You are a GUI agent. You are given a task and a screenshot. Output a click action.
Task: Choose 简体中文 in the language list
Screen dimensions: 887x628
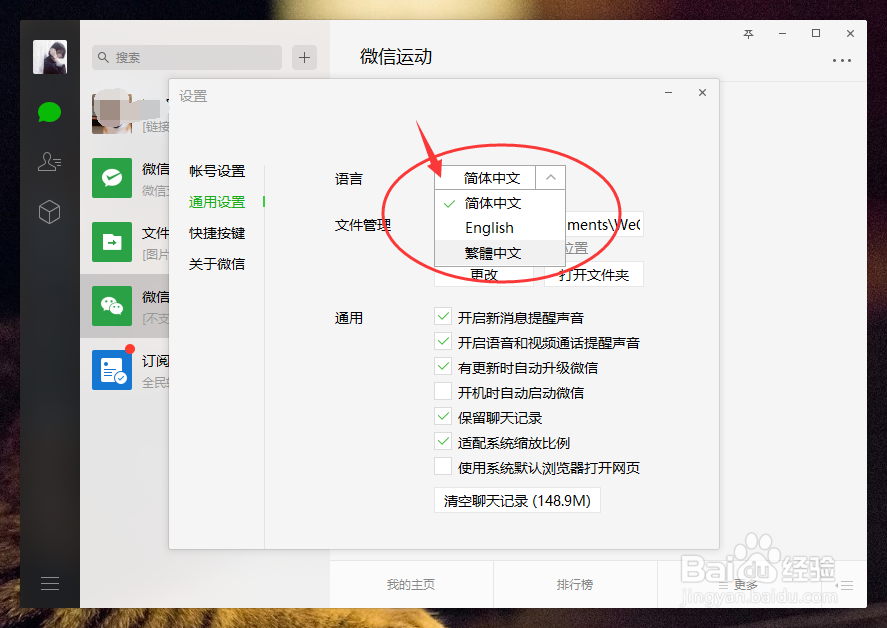pos(500,203)
